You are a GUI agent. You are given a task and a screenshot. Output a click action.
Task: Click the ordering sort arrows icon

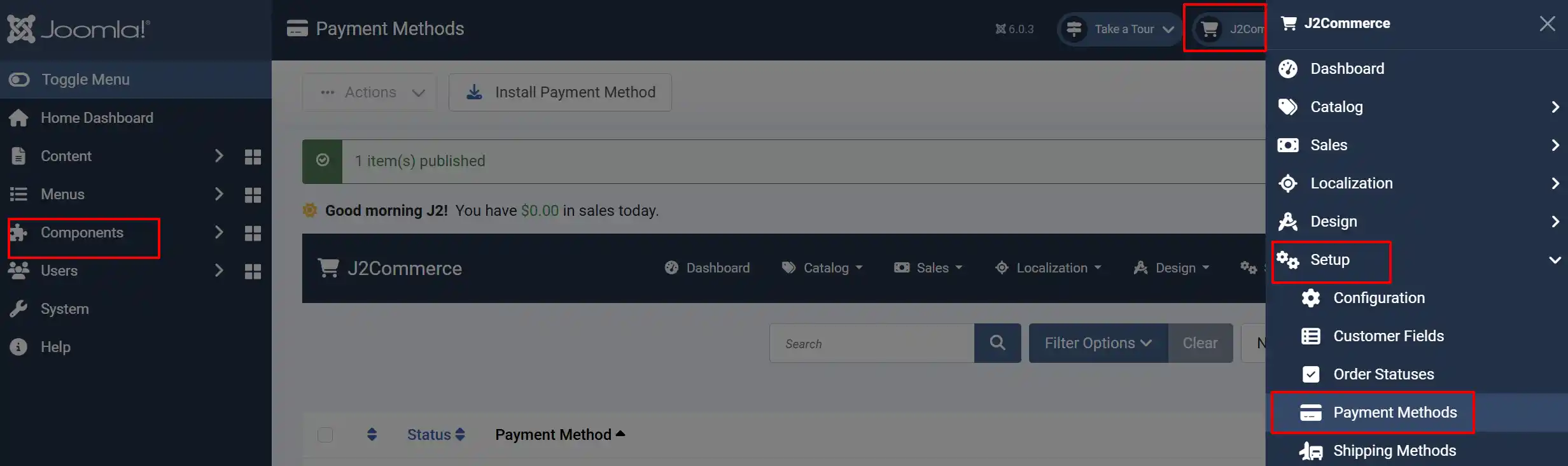(x=372, y=435)
